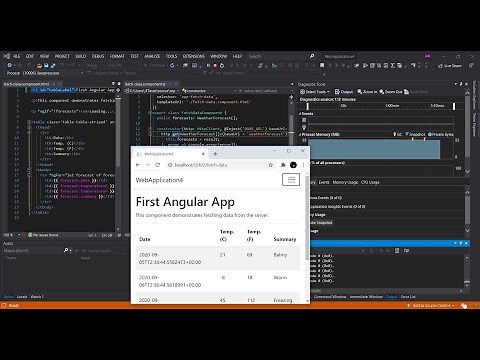Click the feedback icon right of Live Share
This screenshot has width=480, height=360.
point(471,66)
